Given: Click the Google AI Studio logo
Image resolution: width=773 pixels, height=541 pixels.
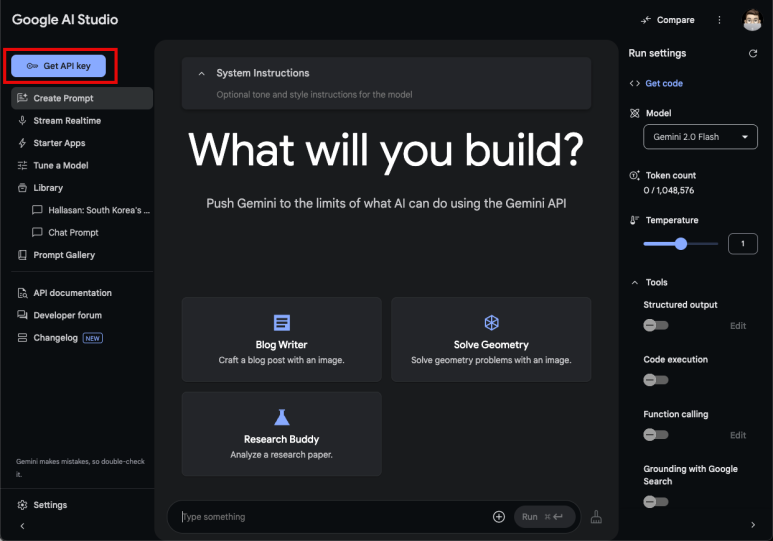Looking at the screenshot, I should [x=65, y=20].
